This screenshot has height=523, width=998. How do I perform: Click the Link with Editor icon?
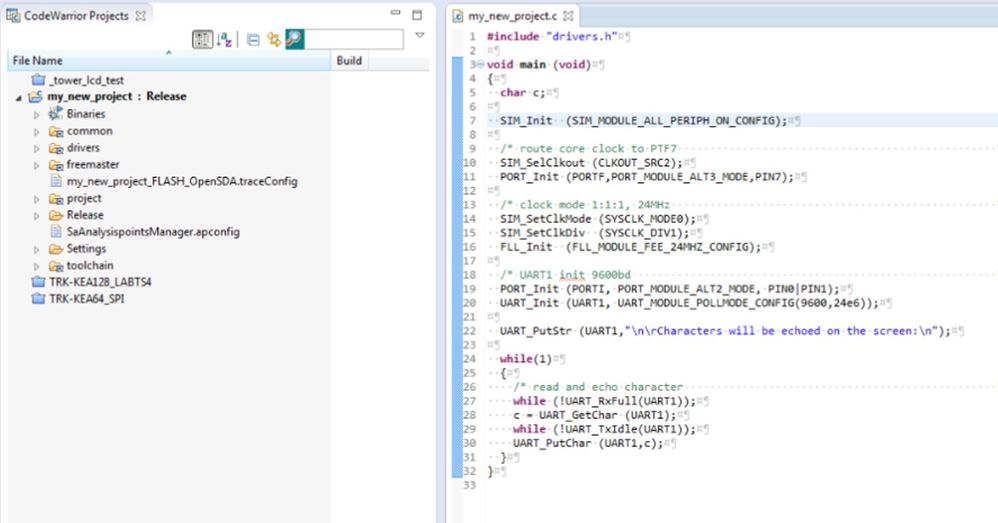click(274, 39)
